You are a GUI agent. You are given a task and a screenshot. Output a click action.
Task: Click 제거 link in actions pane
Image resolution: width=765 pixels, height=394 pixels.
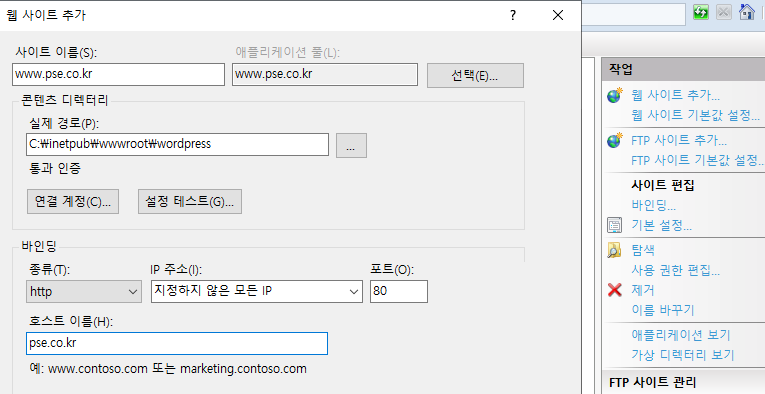[x=643, y=290]
